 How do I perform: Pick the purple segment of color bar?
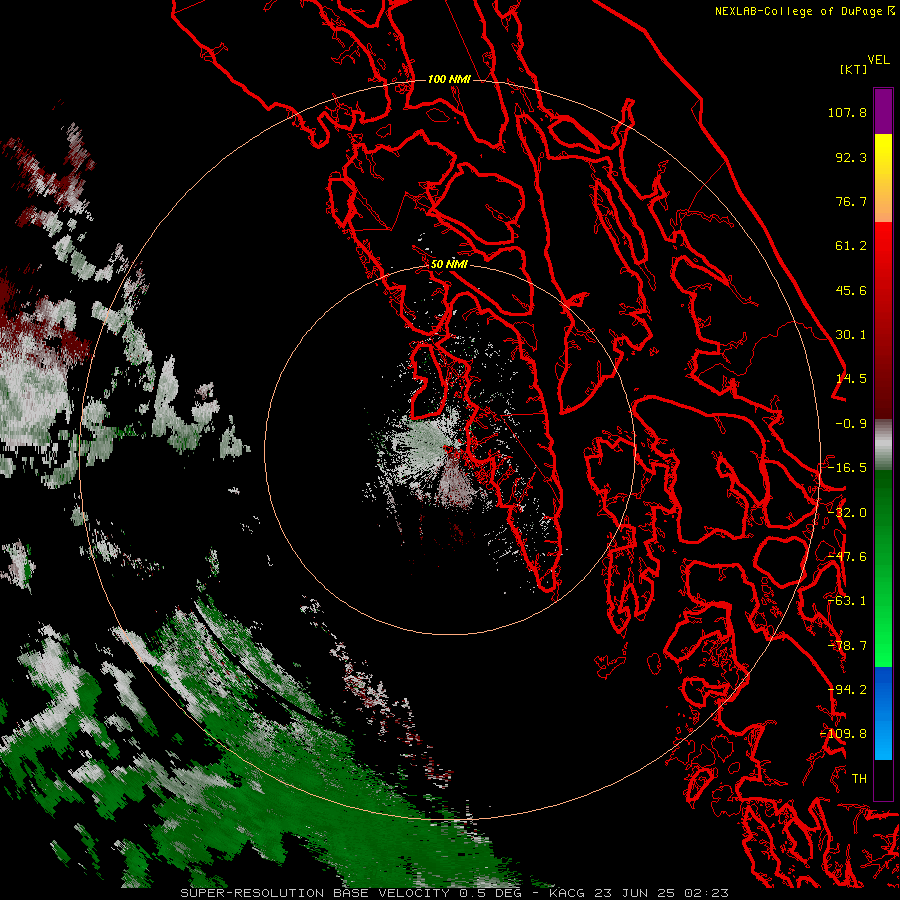883,111
